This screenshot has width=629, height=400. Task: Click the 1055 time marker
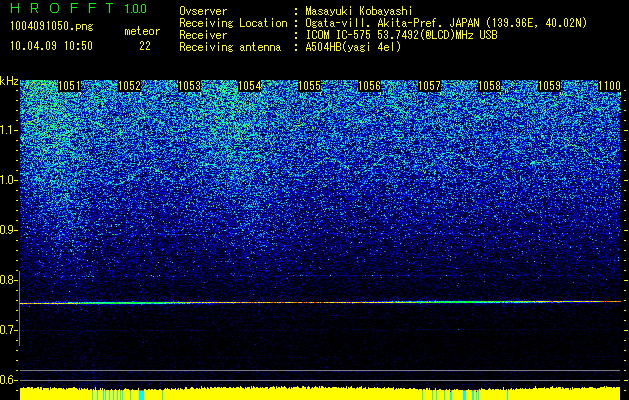point(310,86)
